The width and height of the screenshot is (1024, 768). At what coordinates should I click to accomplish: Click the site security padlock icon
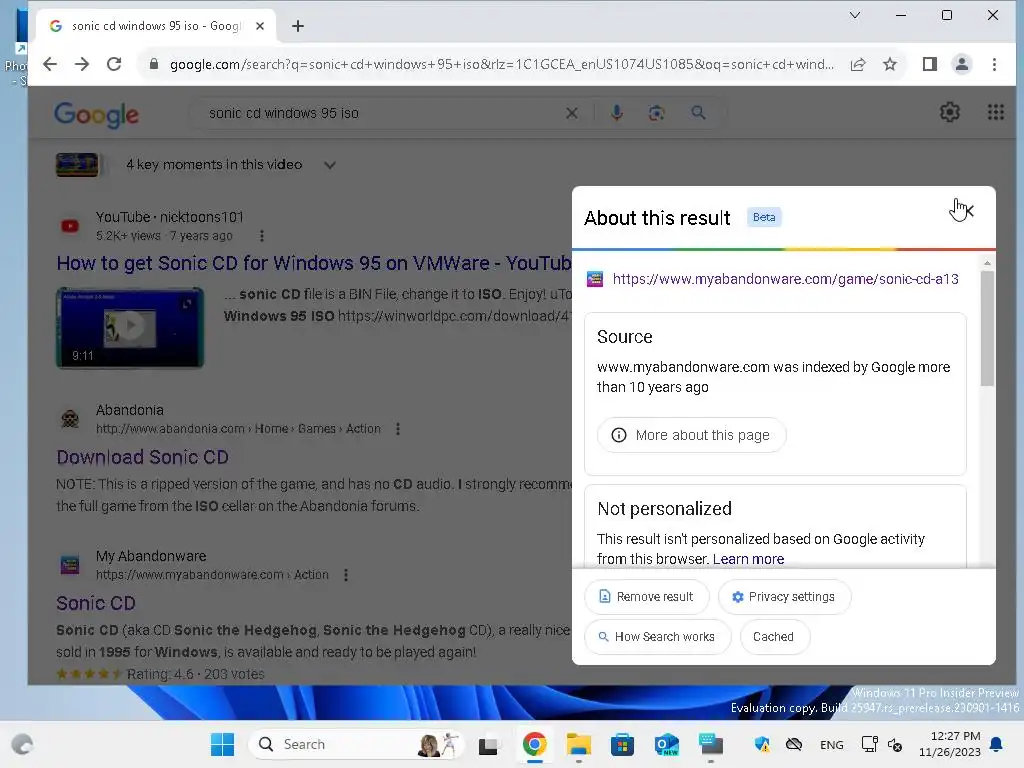coord(154,64)
